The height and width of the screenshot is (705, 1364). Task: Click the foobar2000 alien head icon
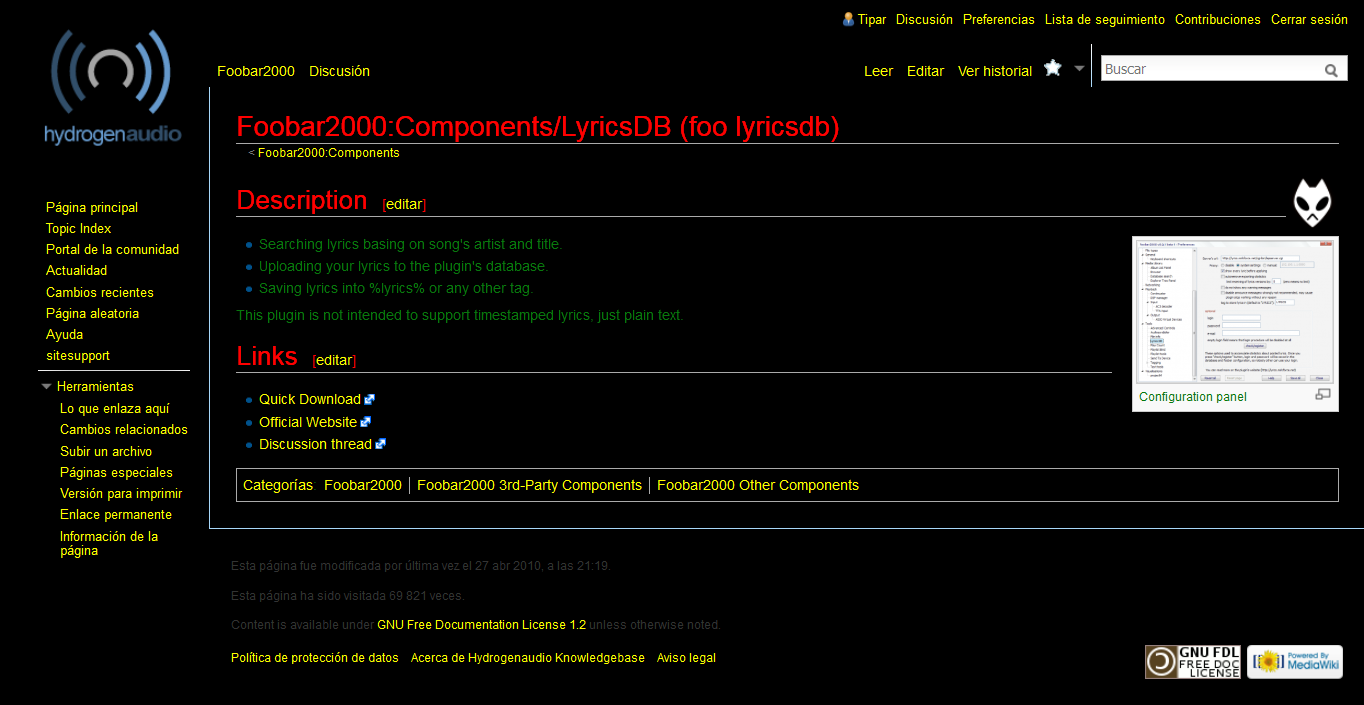click(1312, 203)
